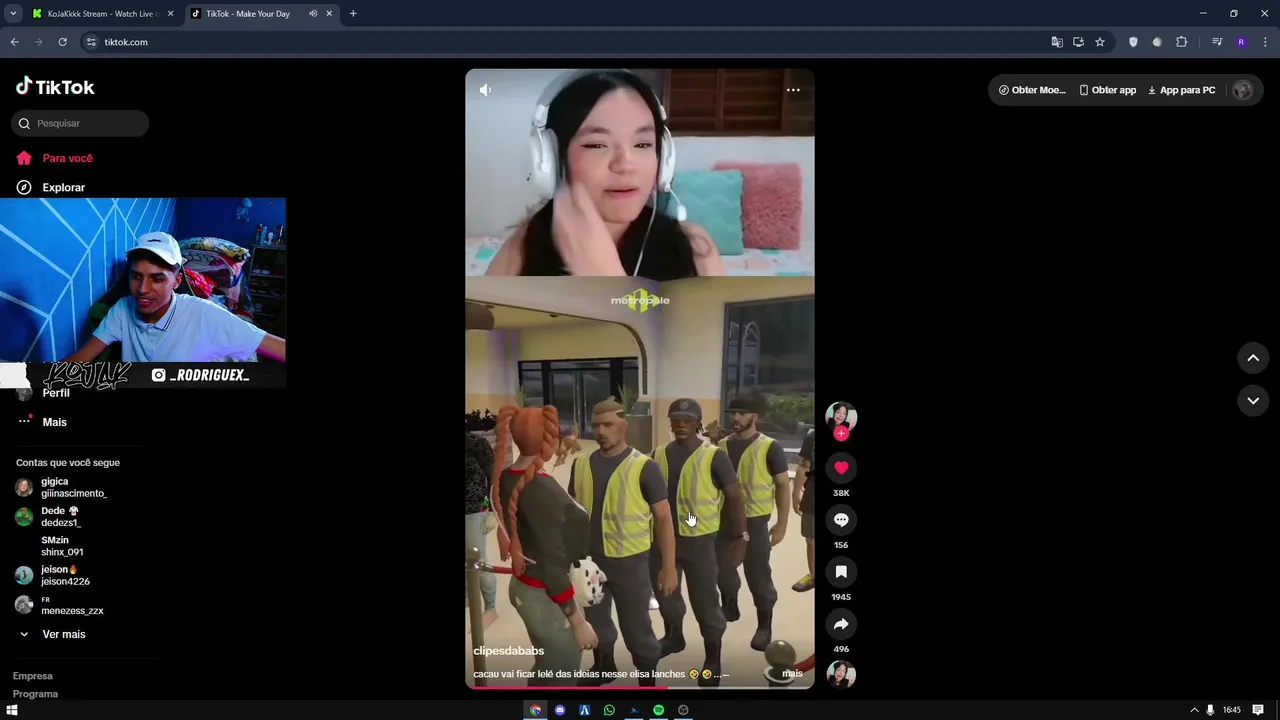This screenshot has height=720, width=1280.
Task: Select Para você feed
Action: (67, 158)
